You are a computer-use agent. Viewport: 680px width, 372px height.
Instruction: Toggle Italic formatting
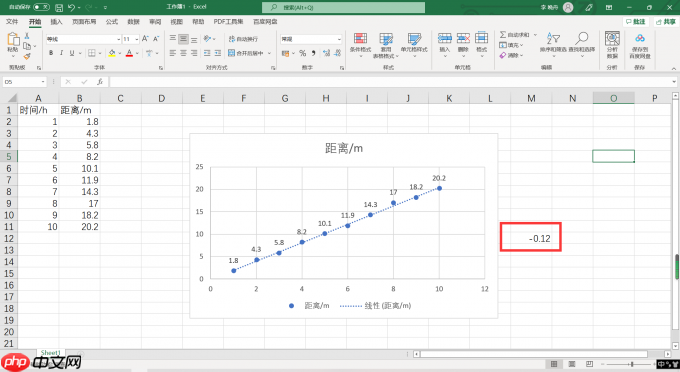61,53
